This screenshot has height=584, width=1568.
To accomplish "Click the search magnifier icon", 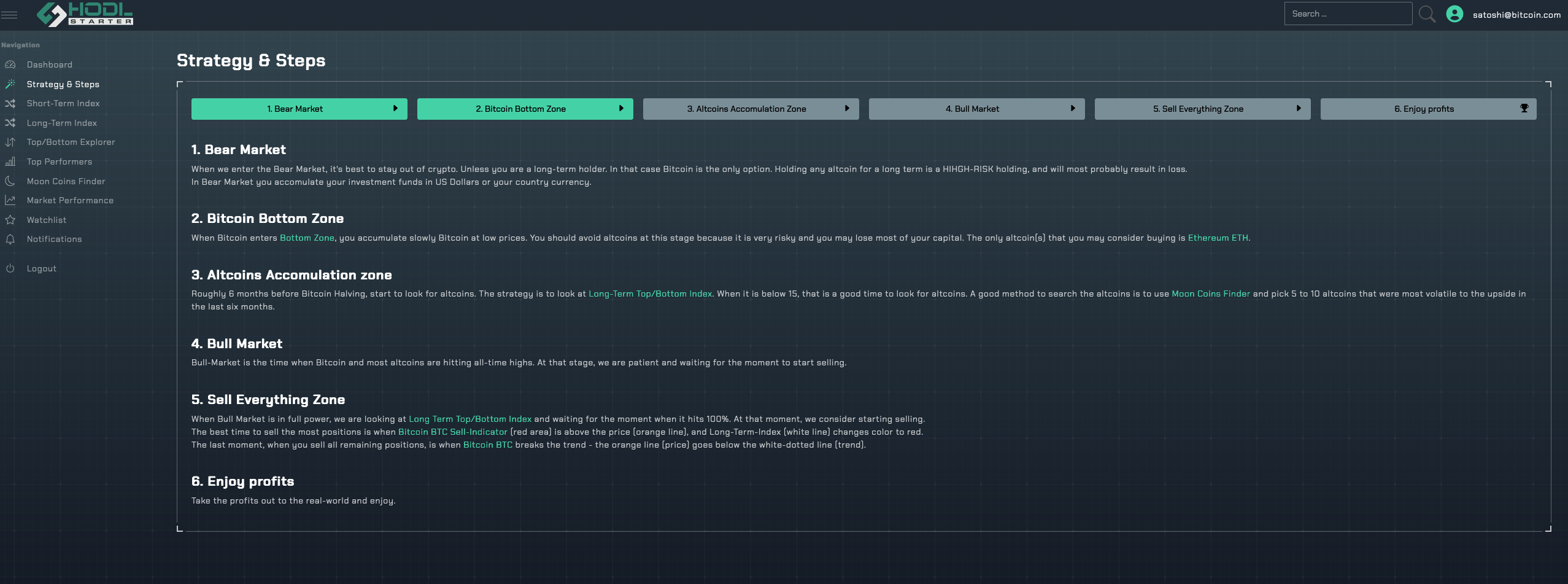I will click(x=1427, y=14).
